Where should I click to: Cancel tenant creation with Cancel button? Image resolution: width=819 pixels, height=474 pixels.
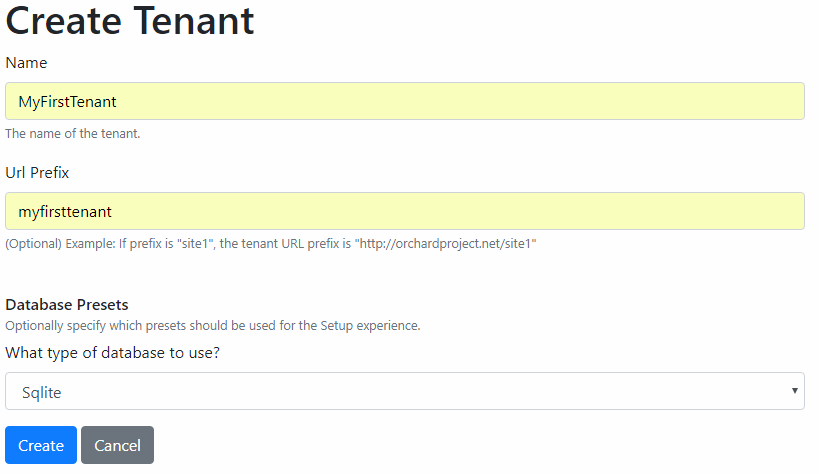(x=118, y=445)
